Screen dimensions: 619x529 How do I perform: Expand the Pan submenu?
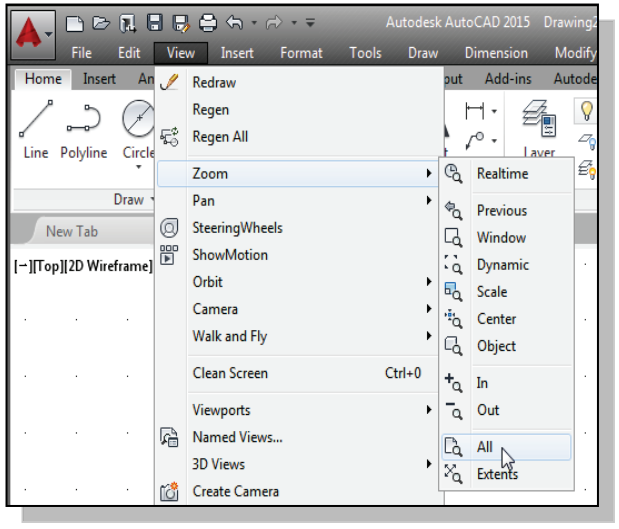[429, 201]
